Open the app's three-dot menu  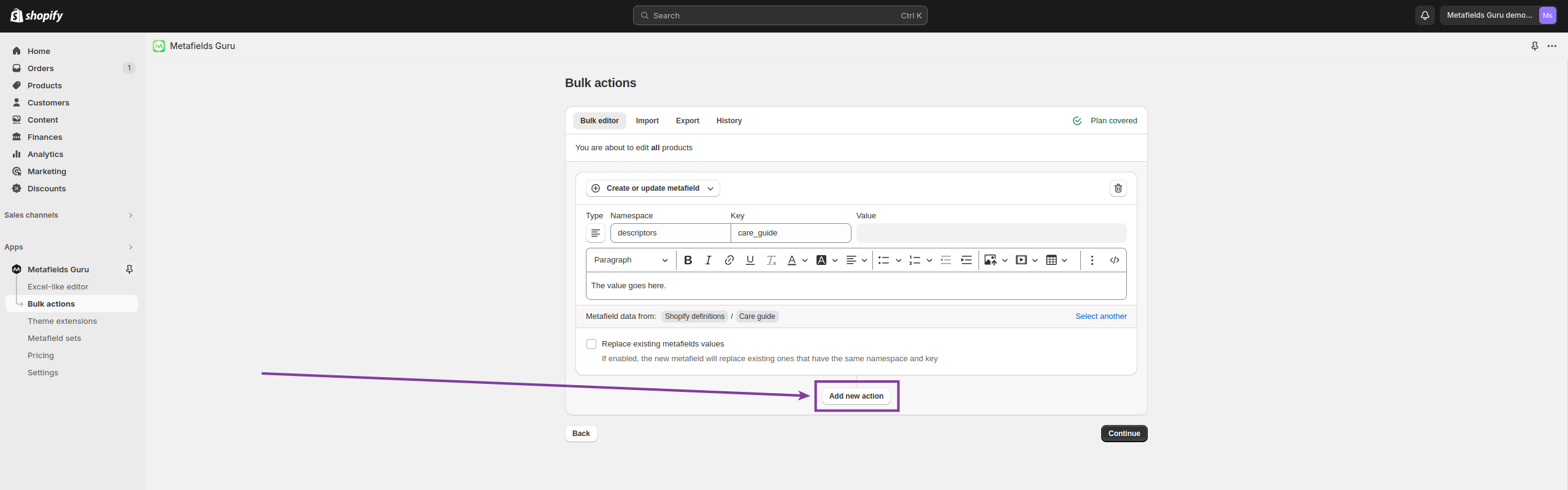point(1551,46)
